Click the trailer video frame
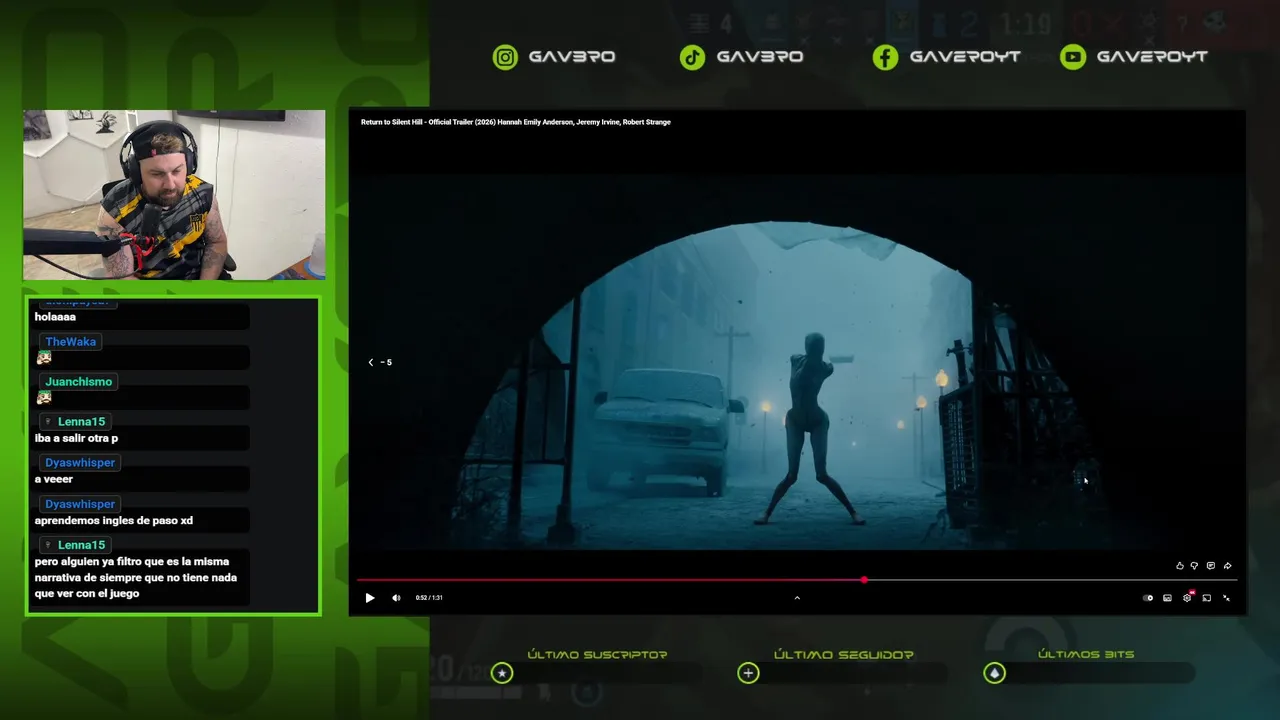1280x720 pixels. point(797,362)
